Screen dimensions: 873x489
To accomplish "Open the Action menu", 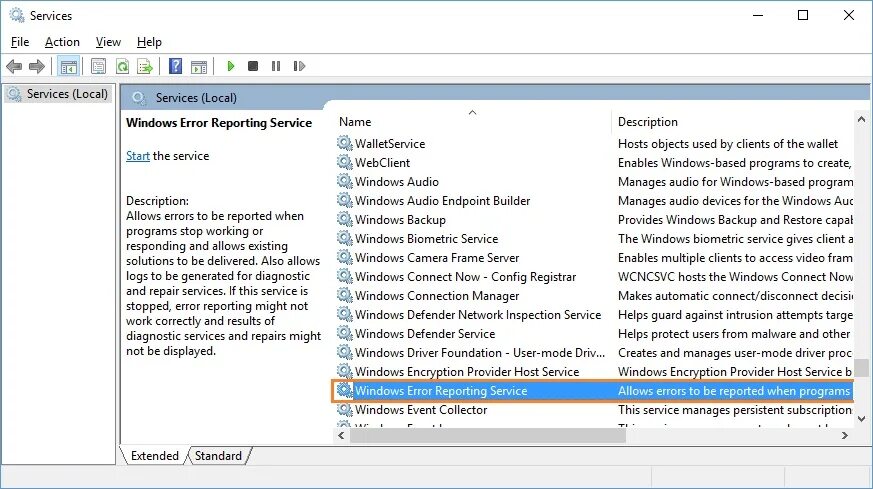I will point(62,42).
